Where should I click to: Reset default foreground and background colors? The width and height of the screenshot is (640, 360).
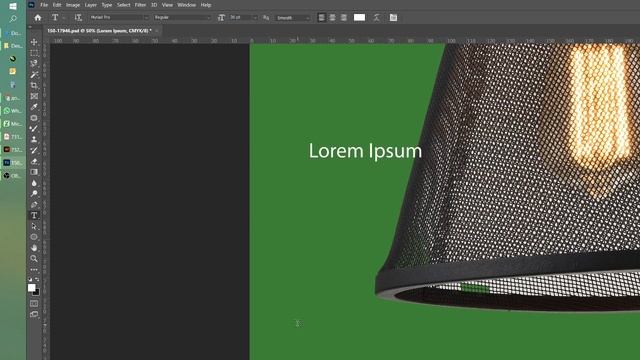tap(31, 280)
